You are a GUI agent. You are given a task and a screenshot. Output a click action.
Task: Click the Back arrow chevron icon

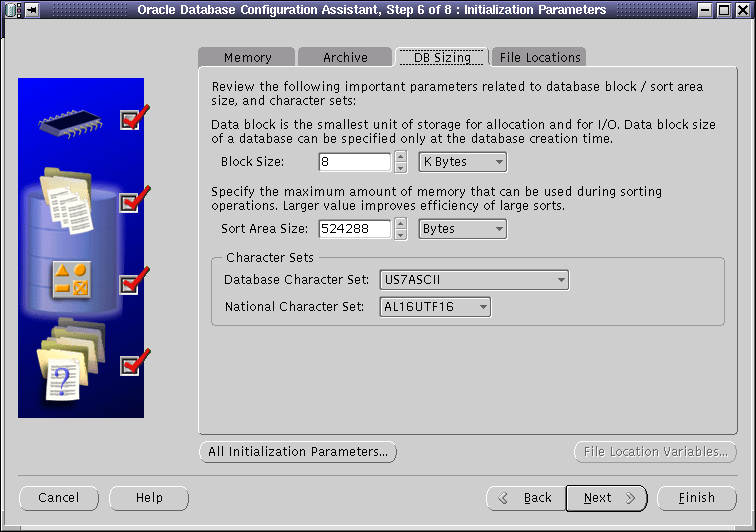(x=503, y=498)
